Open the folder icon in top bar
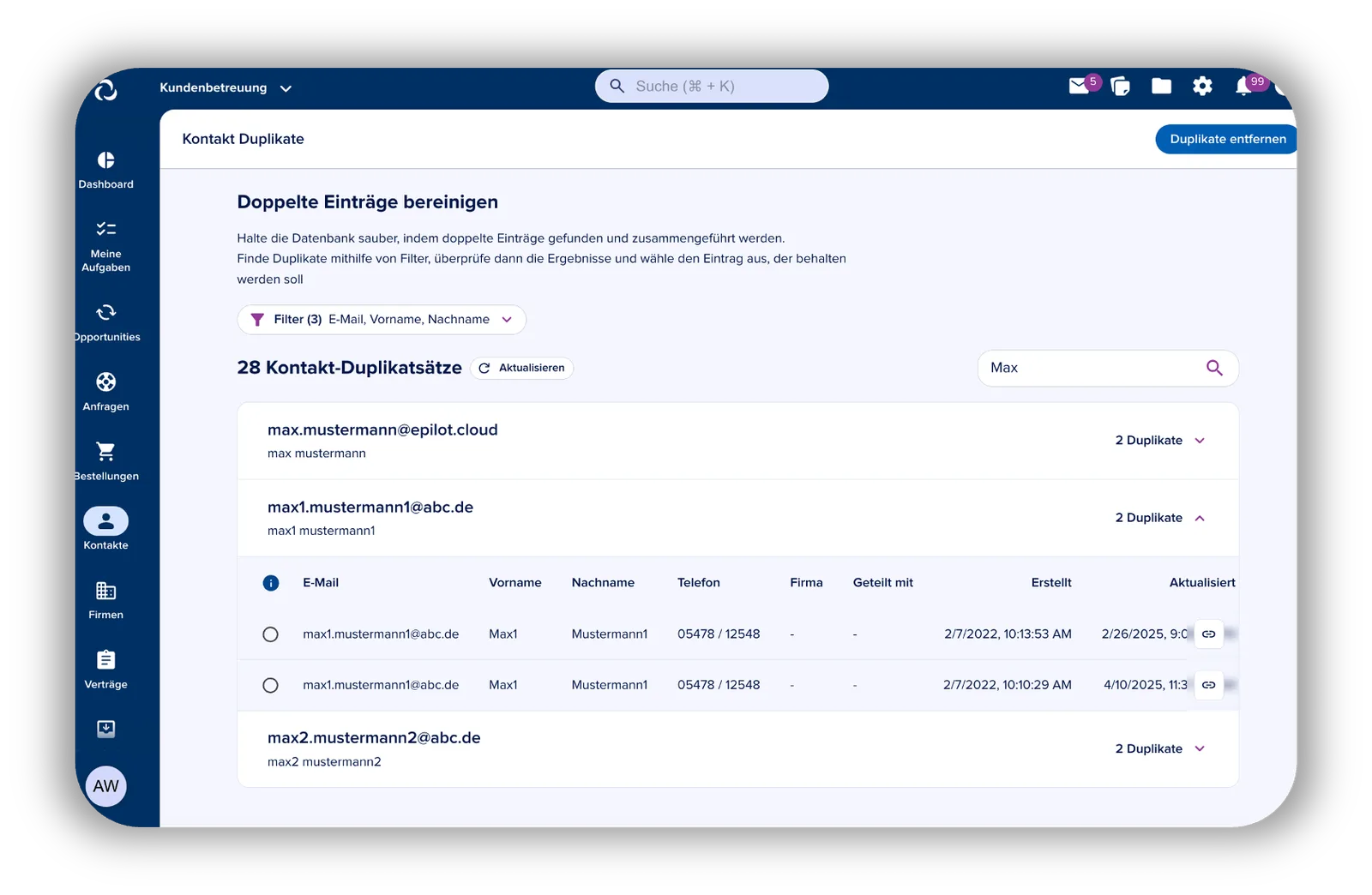This screenshot has height=895, width=1372. click(x=1161, y=86)
